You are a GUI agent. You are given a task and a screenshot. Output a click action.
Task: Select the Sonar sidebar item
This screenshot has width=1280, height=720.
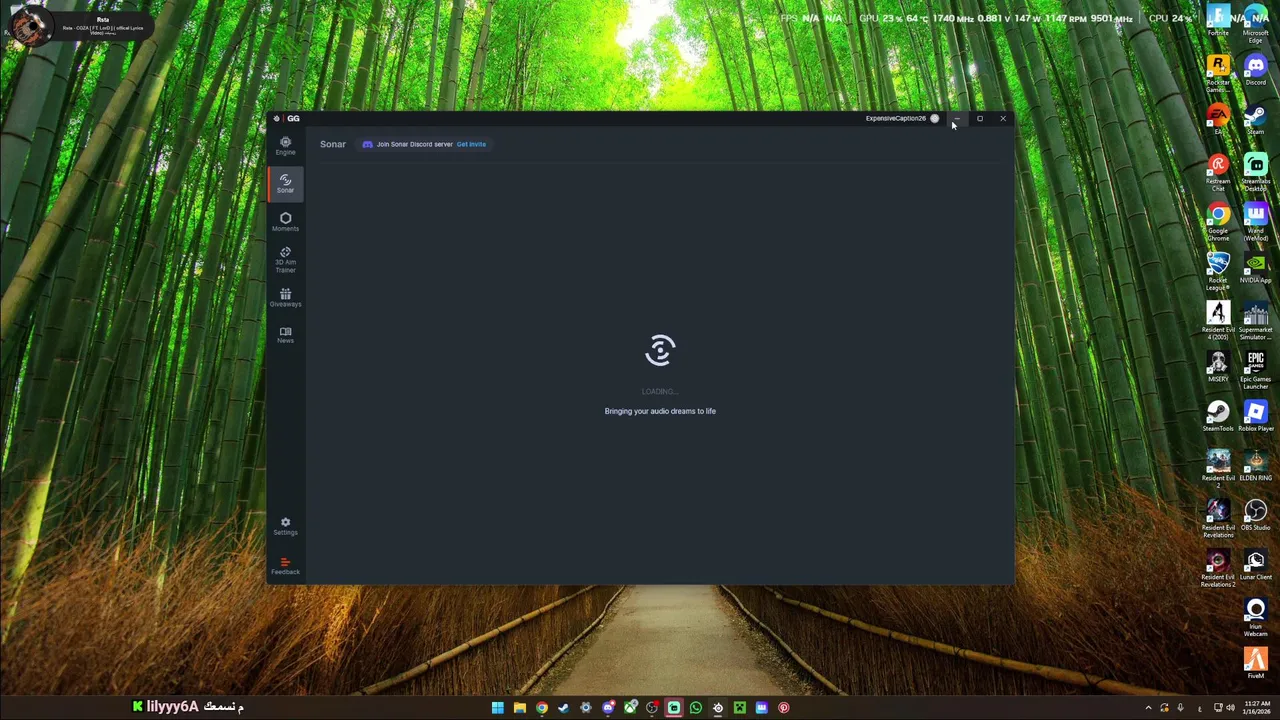pos(285,183)
